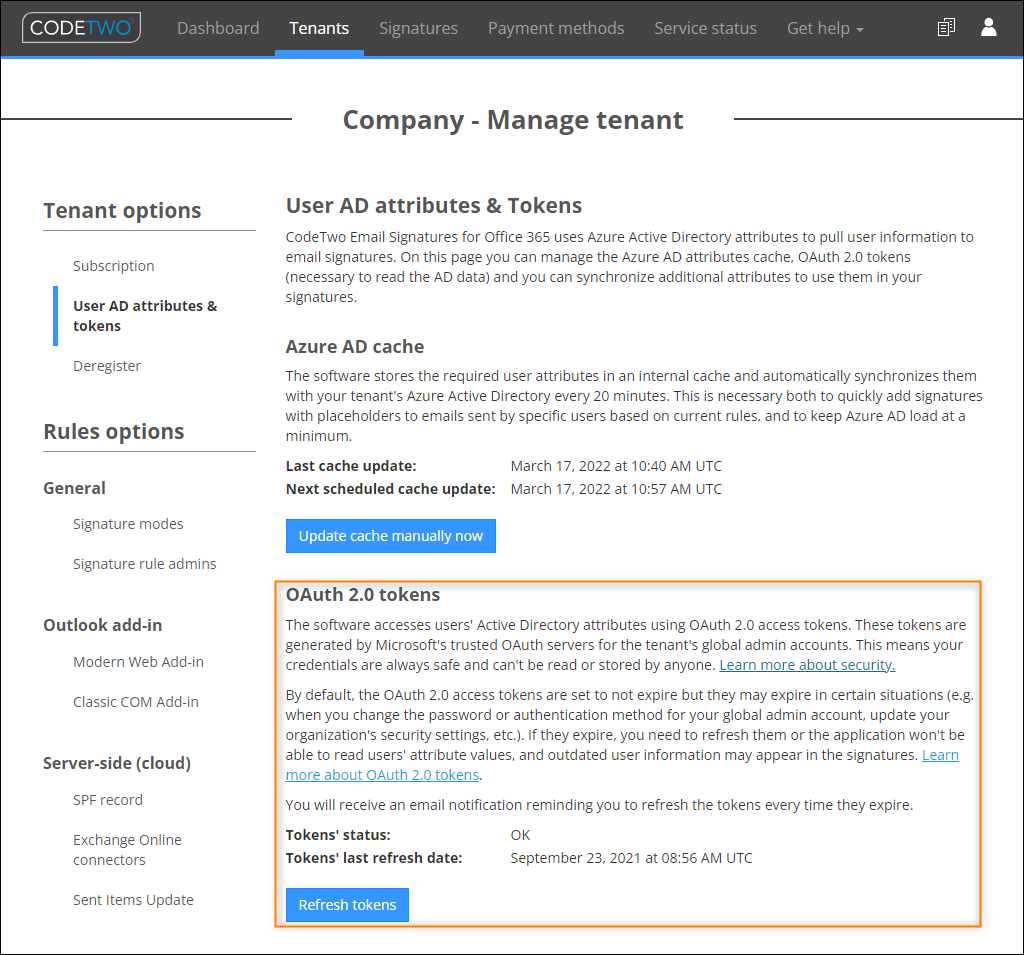The height and width of the screenshot is (955, 1024).
Task: Open Sent Items Update page
Action: (133, 900)
